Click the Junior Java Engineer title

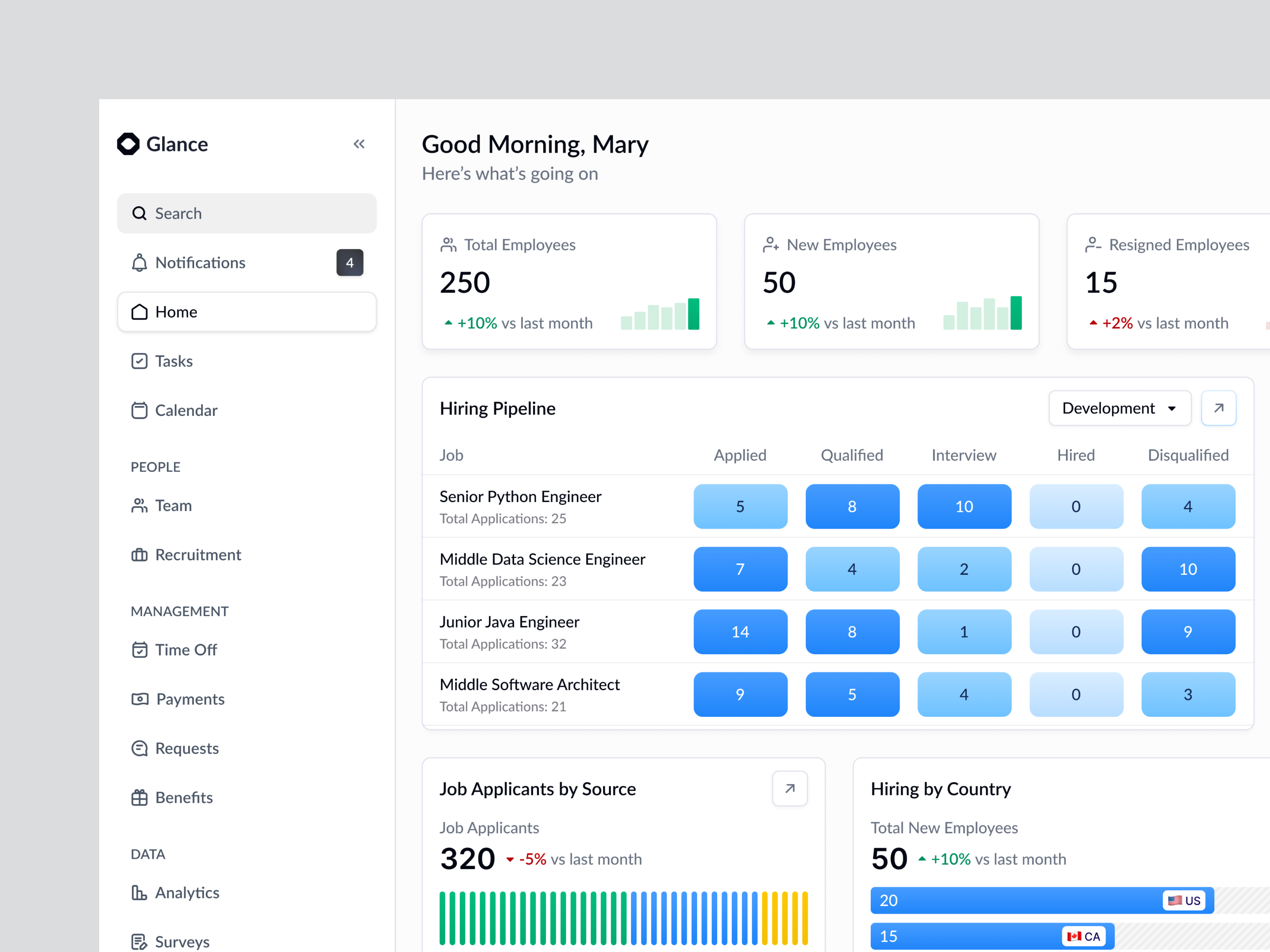[509, 622]
